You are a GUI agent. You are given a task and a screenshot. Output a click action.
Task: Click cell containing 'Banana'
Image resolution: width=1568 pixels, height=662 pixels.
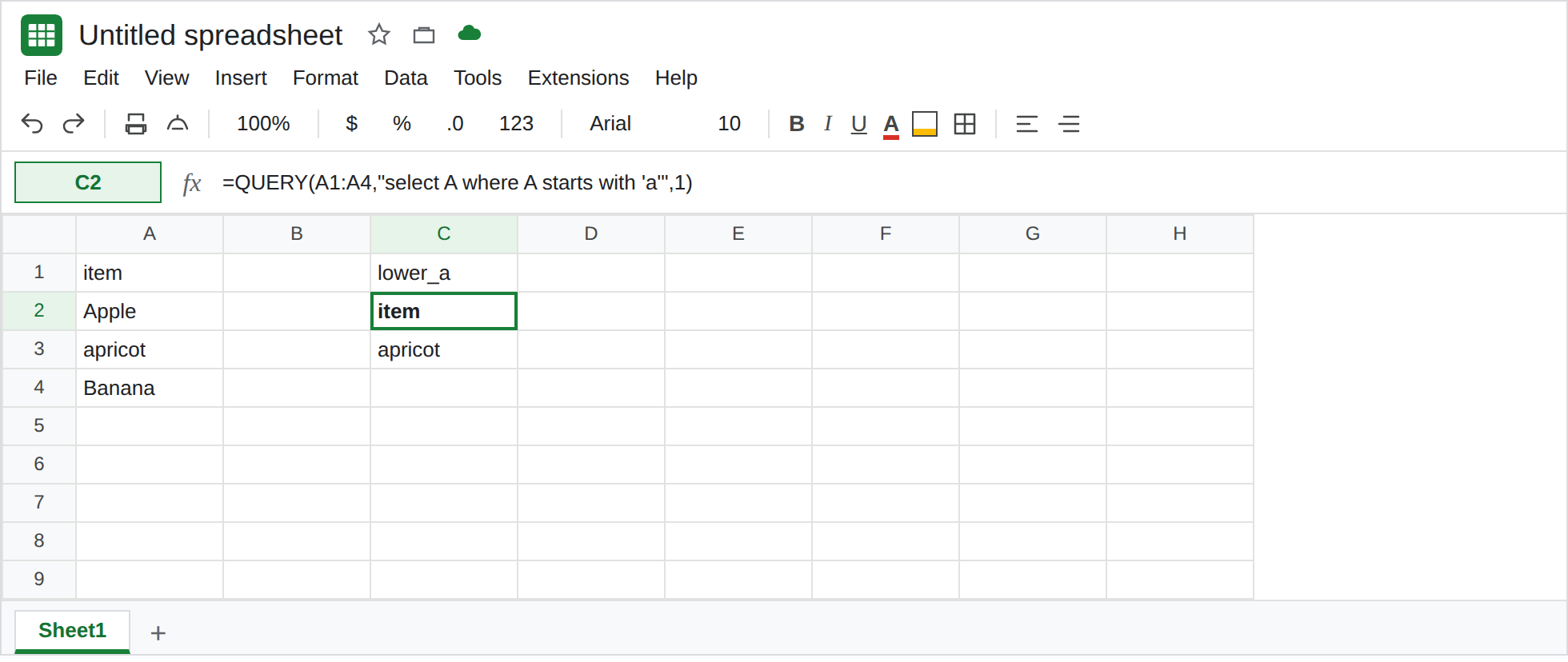(x=150, y=388)
